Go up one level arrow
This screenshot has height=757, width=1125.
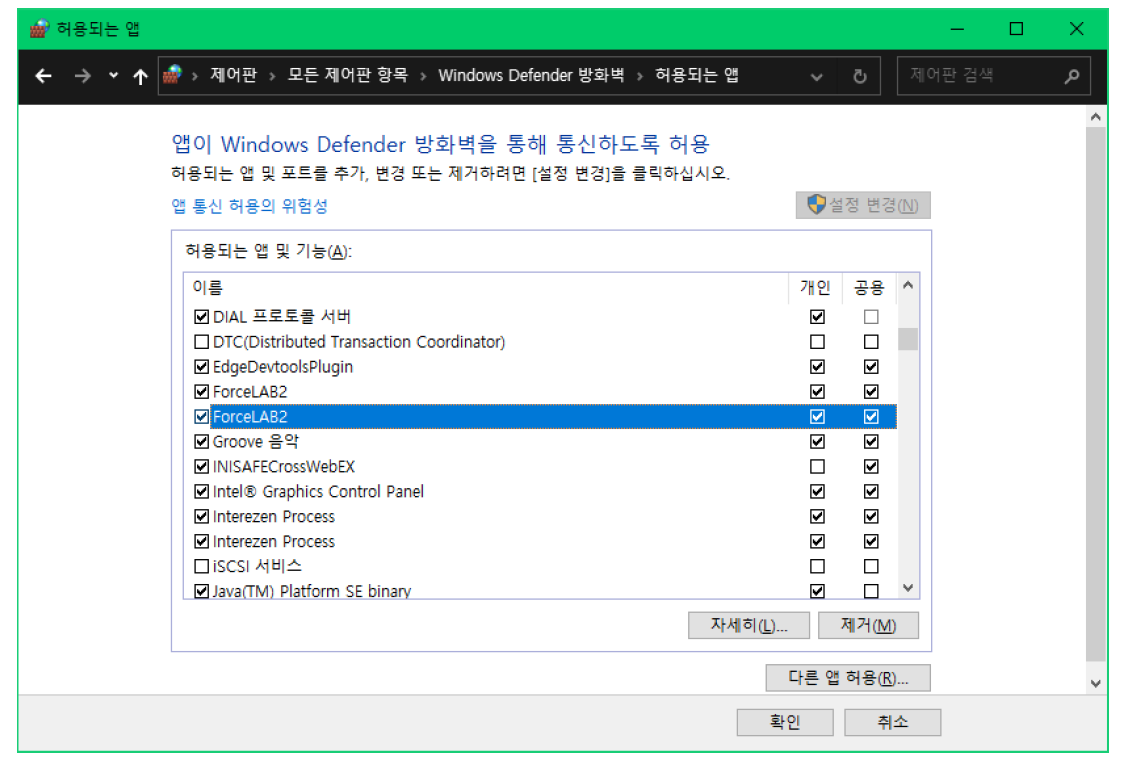141,75
